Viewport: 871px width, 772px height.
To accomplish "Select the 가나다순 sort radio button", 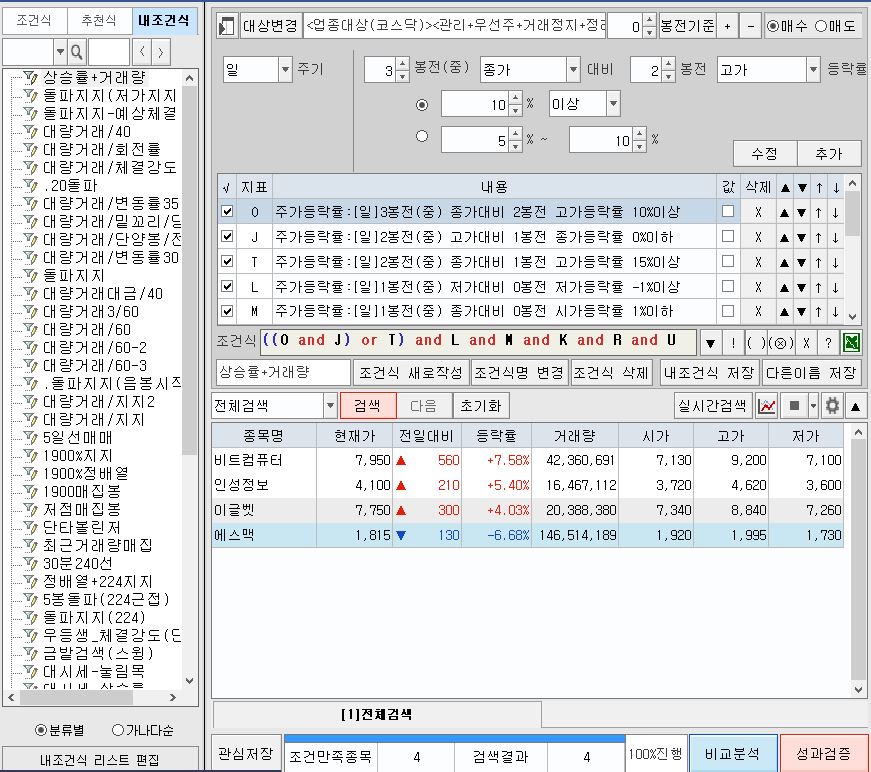I will (119, 730).
